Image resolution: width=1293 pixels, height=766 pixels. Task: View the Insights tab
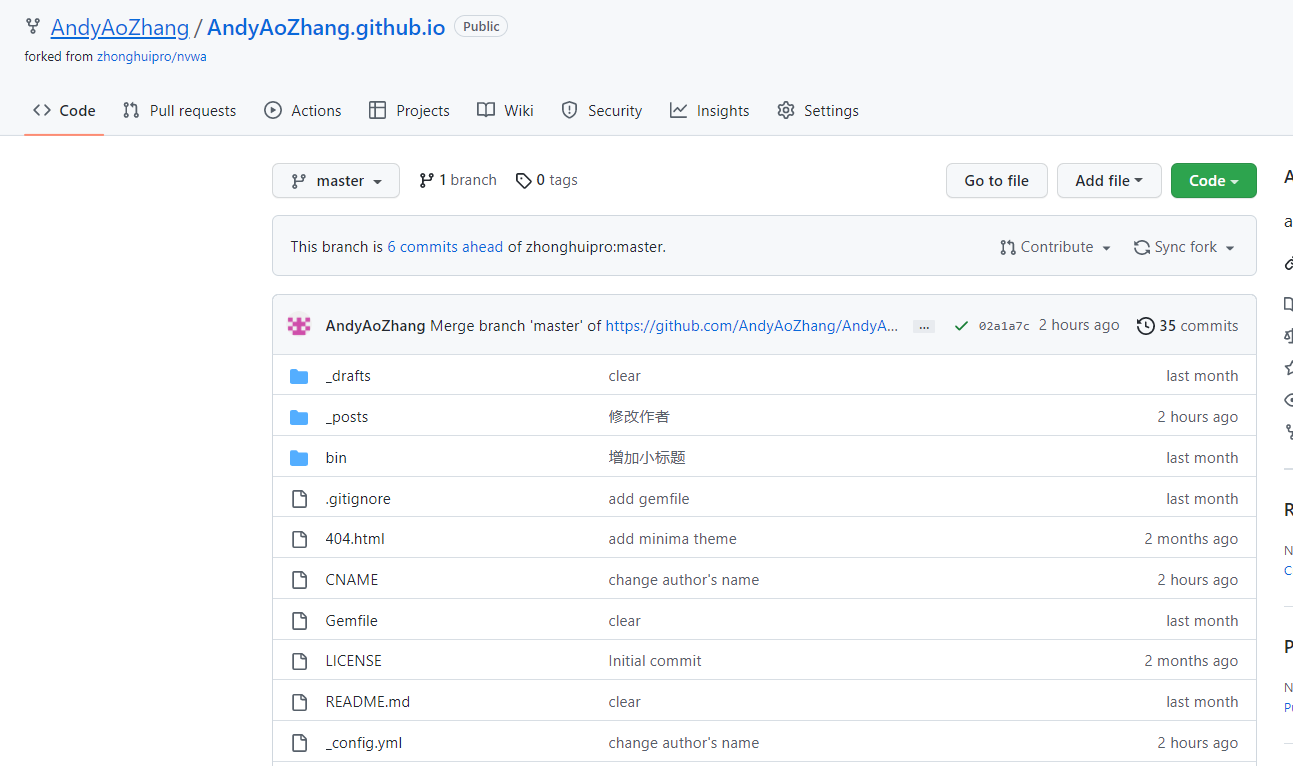(710, 111)
